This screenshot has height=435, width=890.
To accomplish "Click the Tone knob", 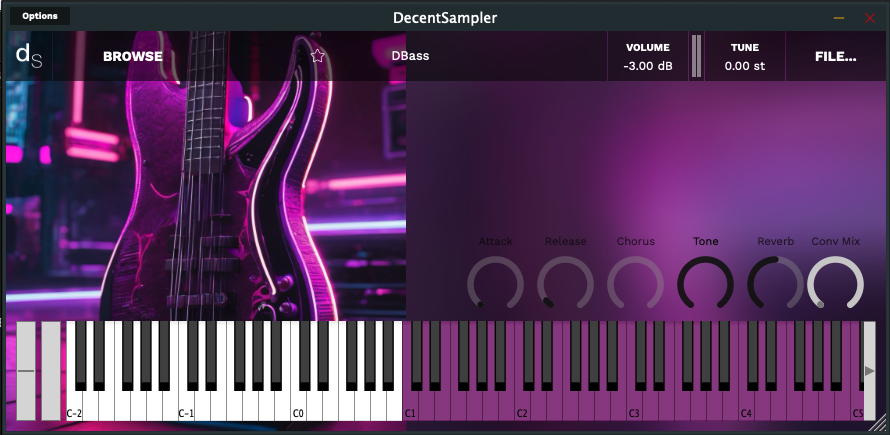I will pos(706,283).
